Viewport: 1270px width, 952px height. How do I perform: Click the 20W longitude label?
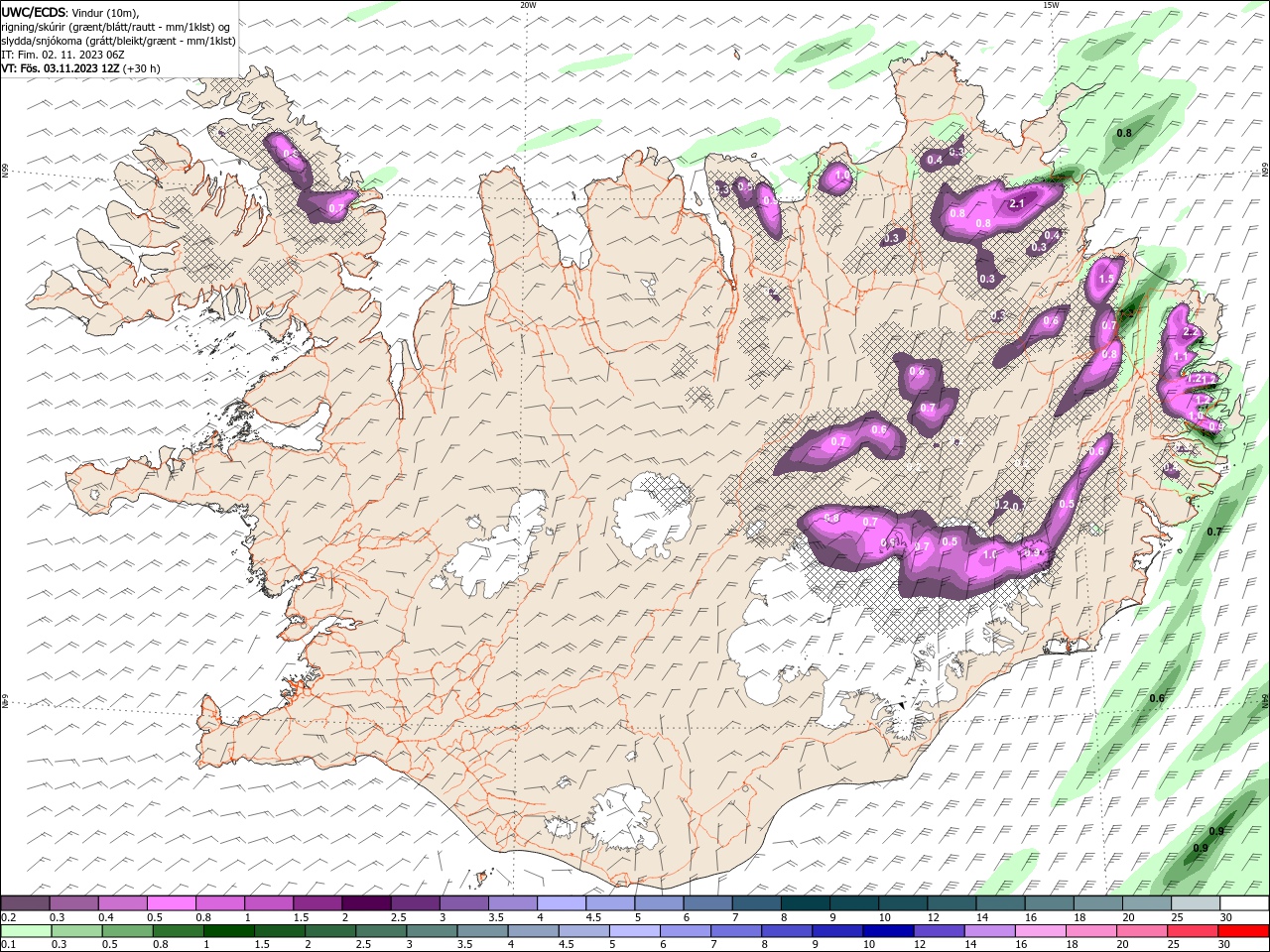(528, 5)
